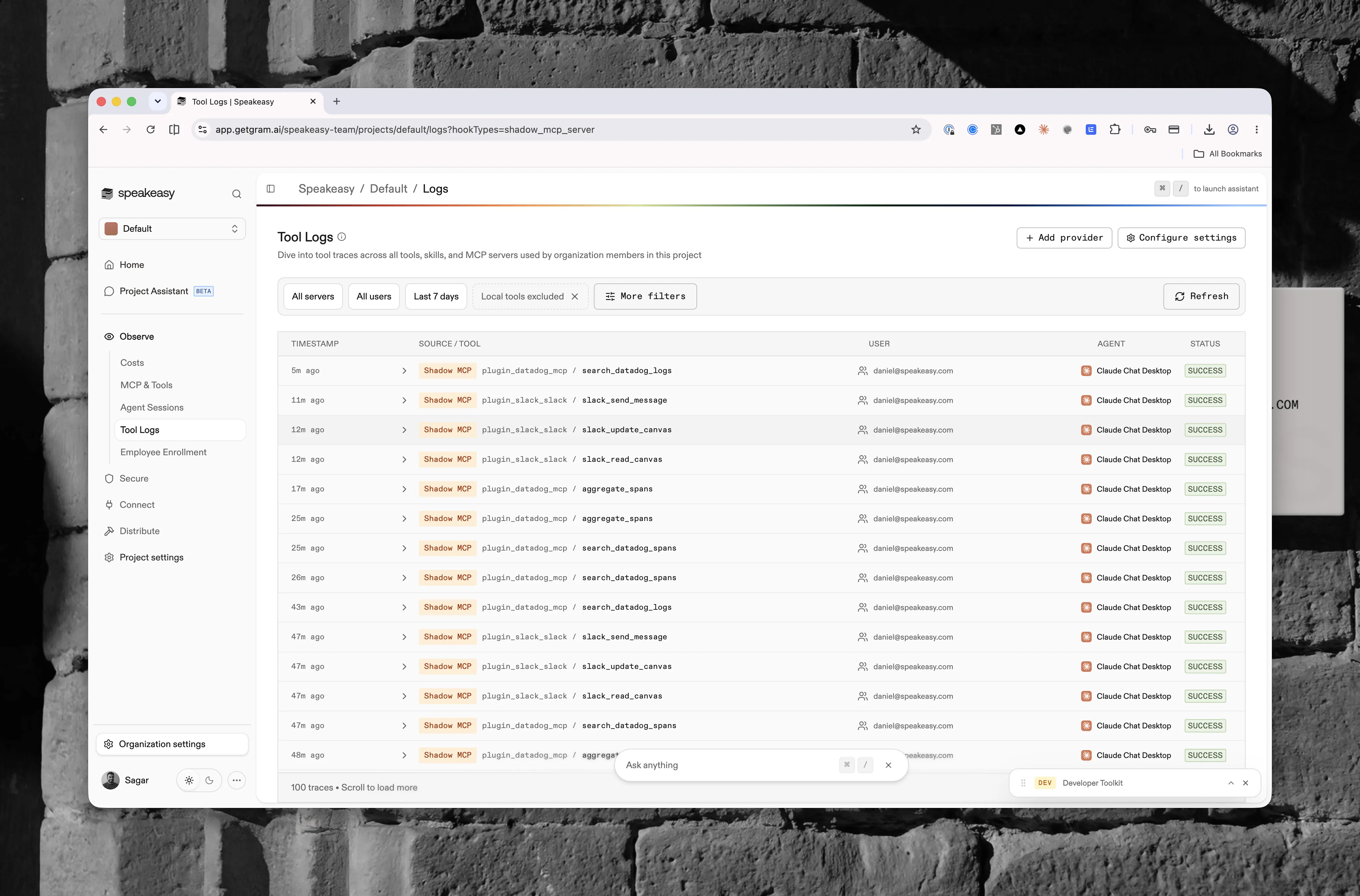This screenshot has height=896, width=1360.
Task: Switch to light theme sun toggle
Action: coord(189,780)
